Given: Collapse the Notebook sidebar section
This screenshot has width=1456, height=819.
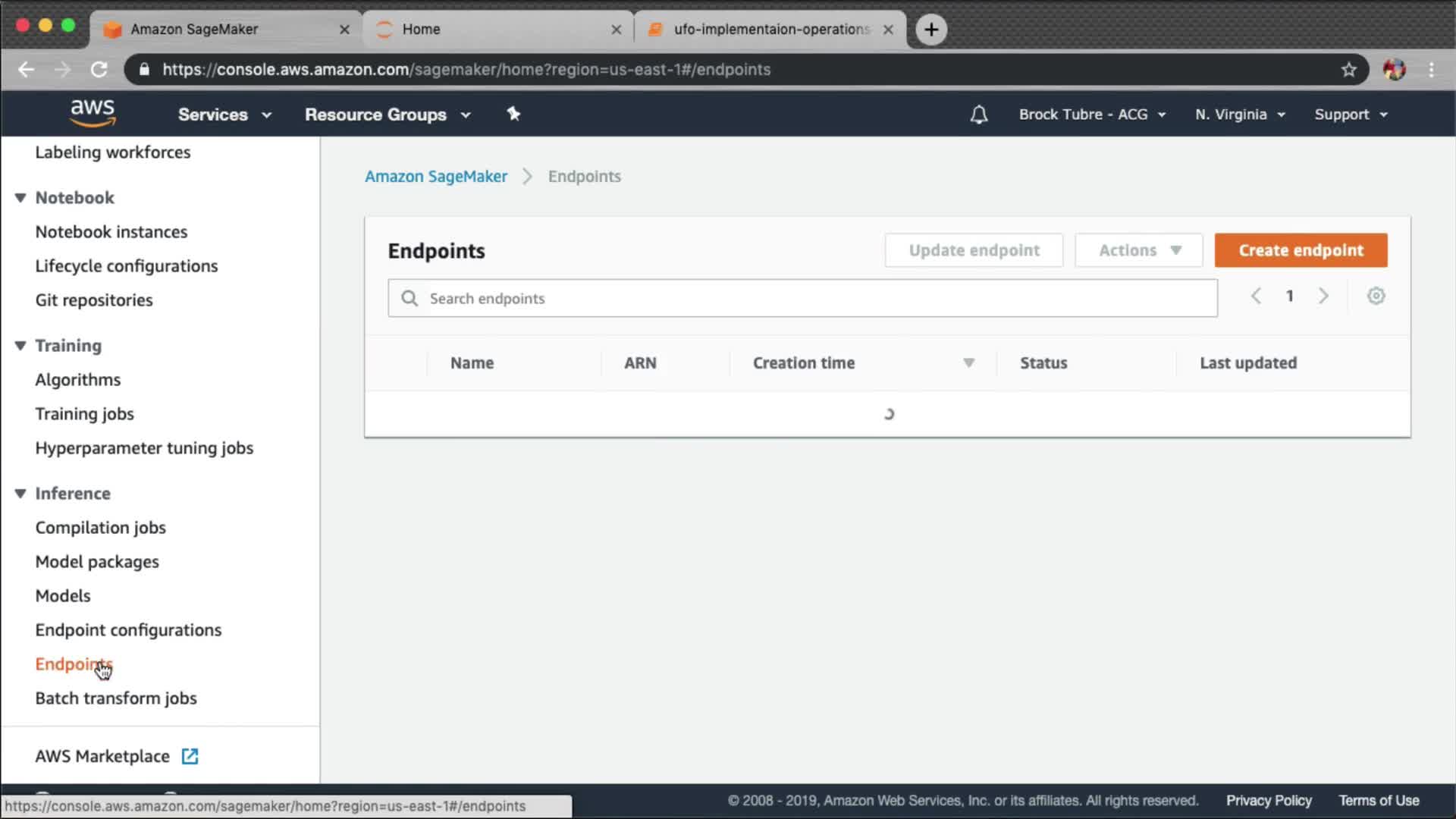Looking at the screenshot, I should (x=20, y=198).
